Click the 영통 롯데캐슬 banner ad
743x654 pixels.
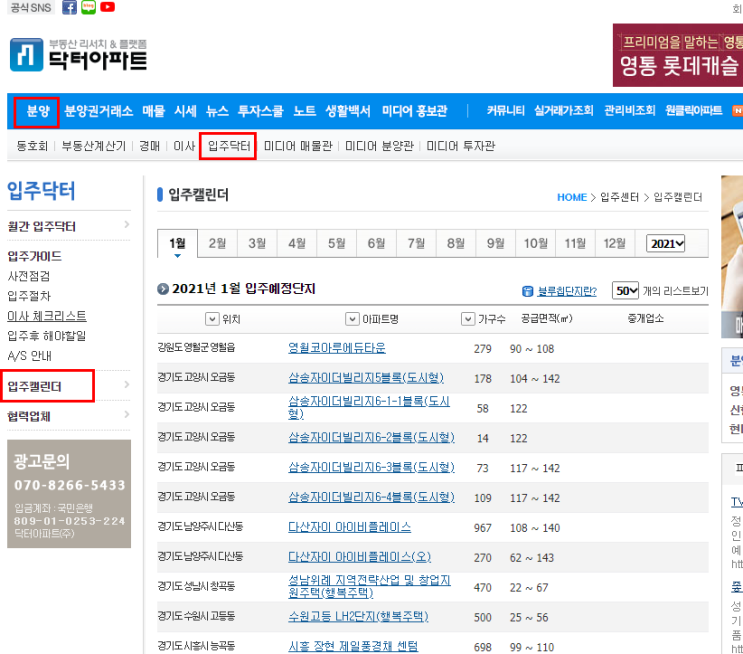(x=678, y=55)
